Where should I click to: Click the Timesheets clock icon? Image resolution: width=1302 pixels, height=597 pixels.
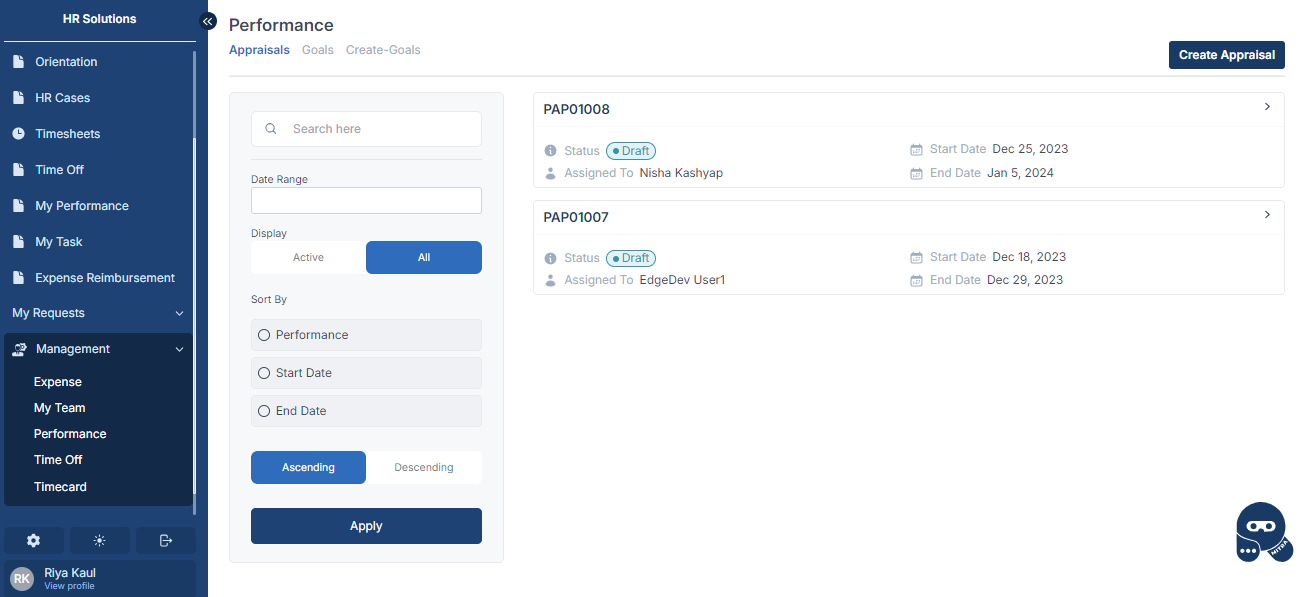18,134
